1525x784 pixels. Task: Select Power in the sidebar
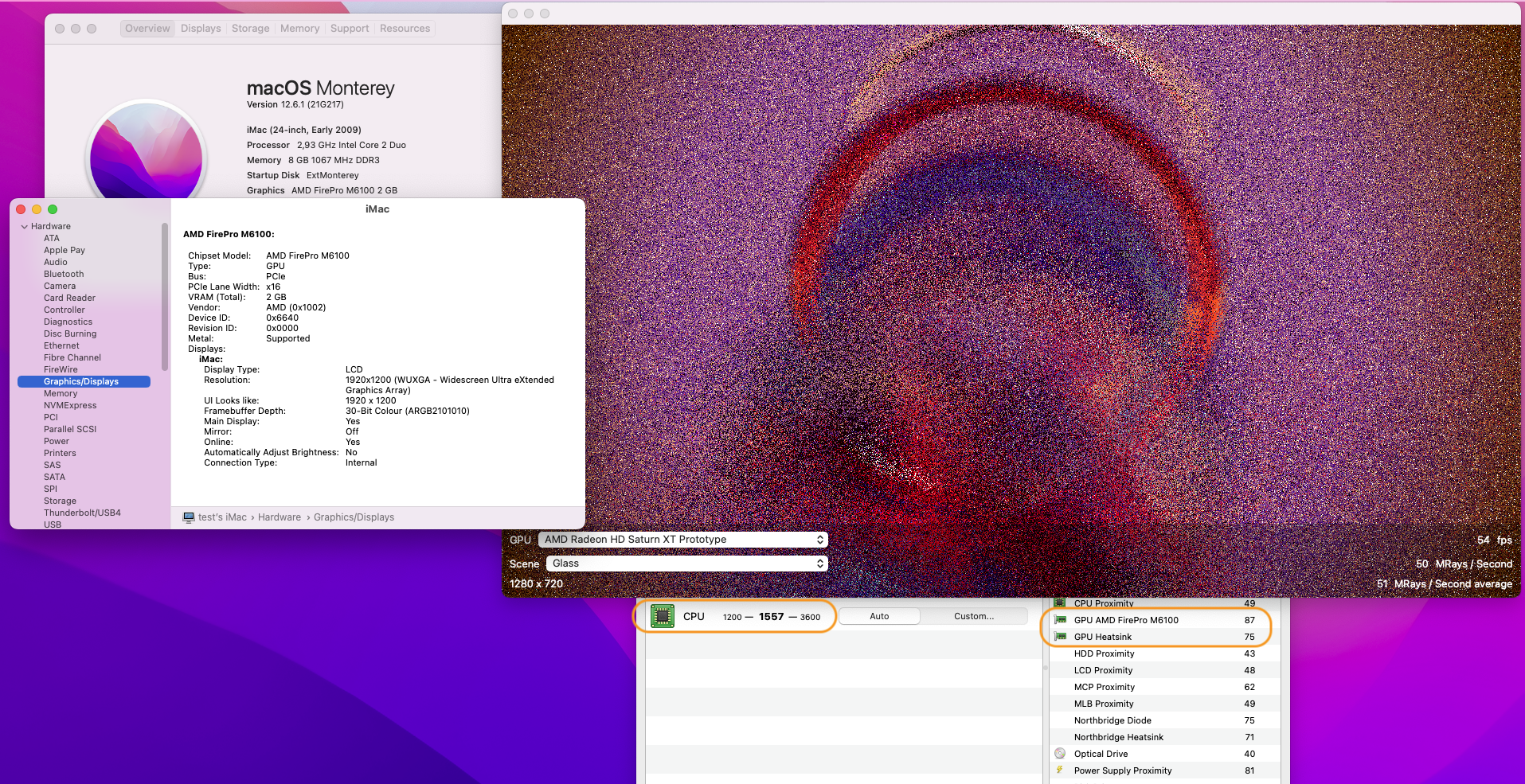click(57, 442)
